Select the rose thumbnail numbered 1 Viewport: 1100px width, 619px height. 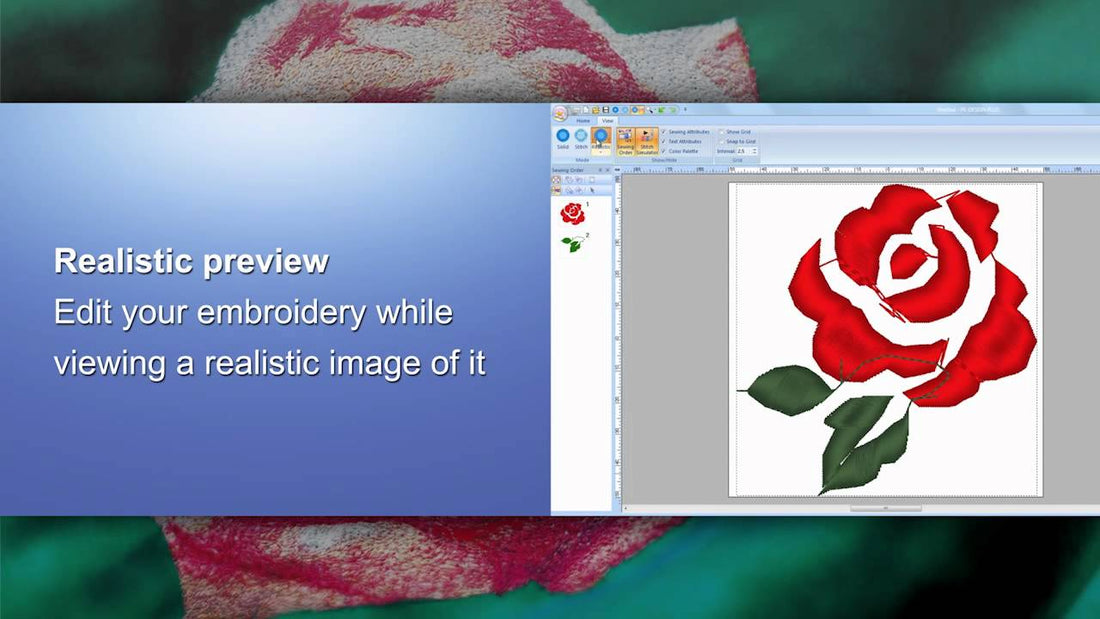573,213
